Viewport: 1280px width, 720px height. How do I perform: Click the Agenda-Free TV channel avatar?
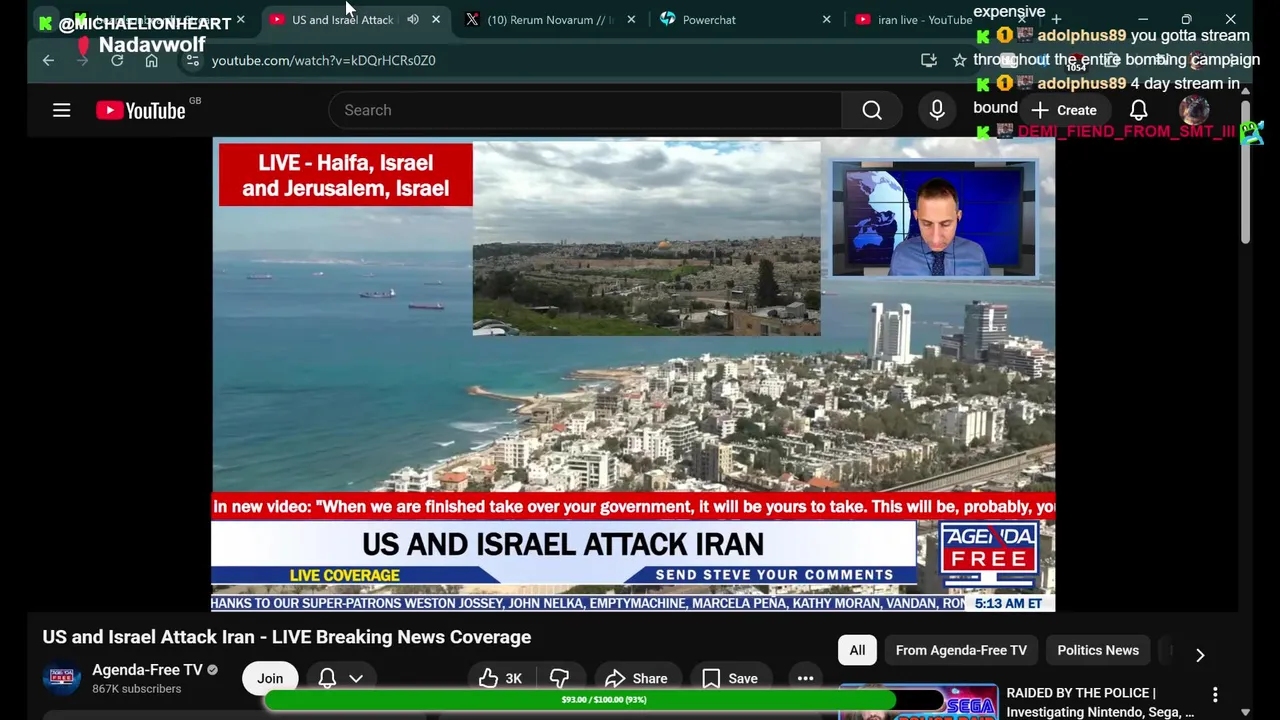[x=61, y=678]
